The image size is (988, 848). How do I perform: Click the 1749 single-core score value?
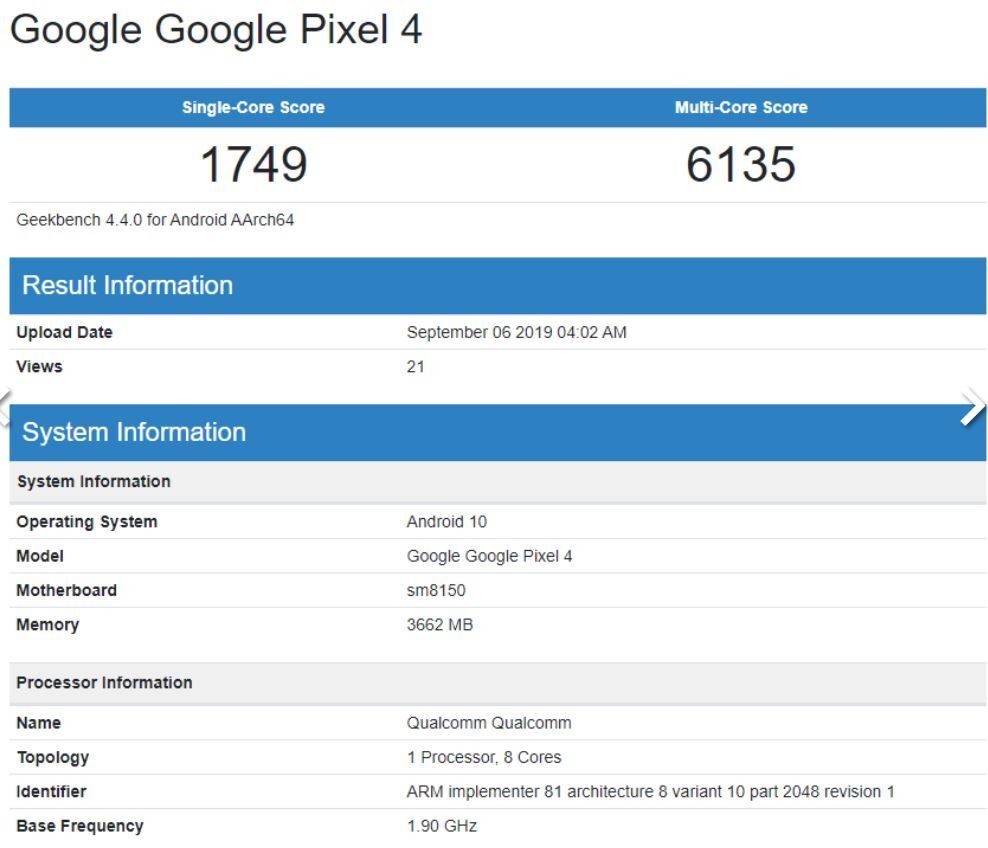click(x=253, y=164)
